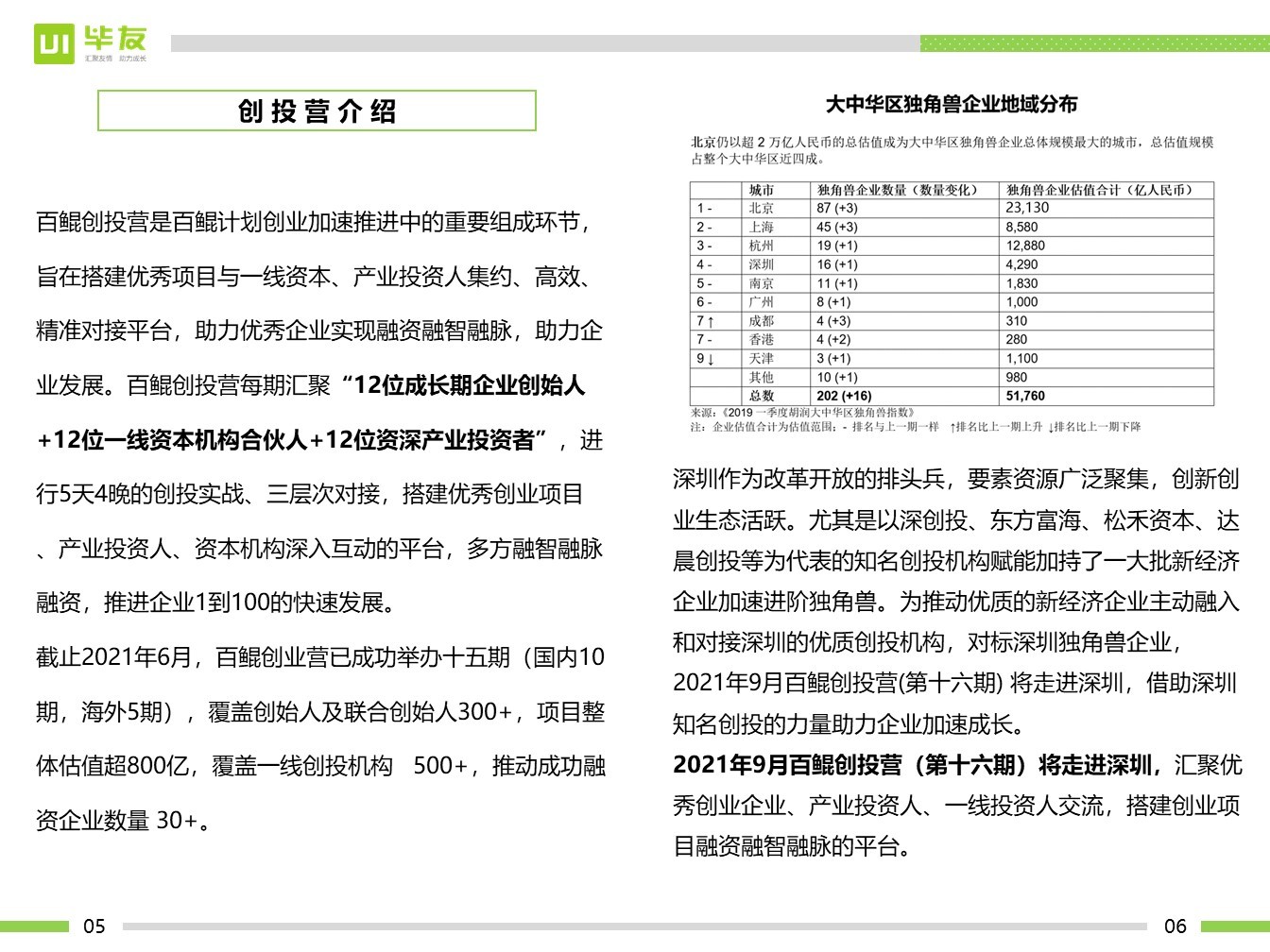Click the footnote starting 注：企业估值合计为估值范围
The width and height of the screenshot is (1270, 952).
[916, 427]
